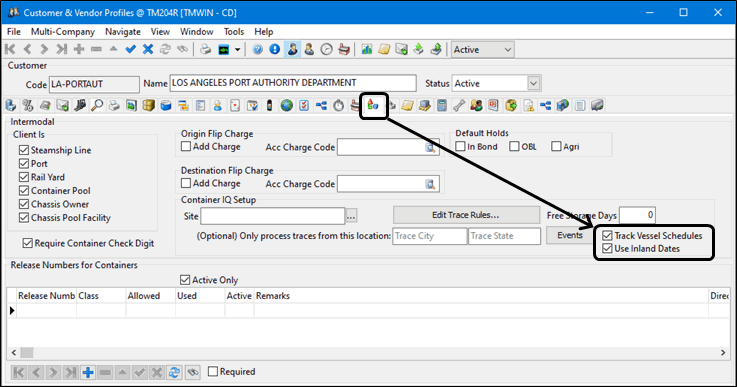Click the globe icon in tab strip

287,105
